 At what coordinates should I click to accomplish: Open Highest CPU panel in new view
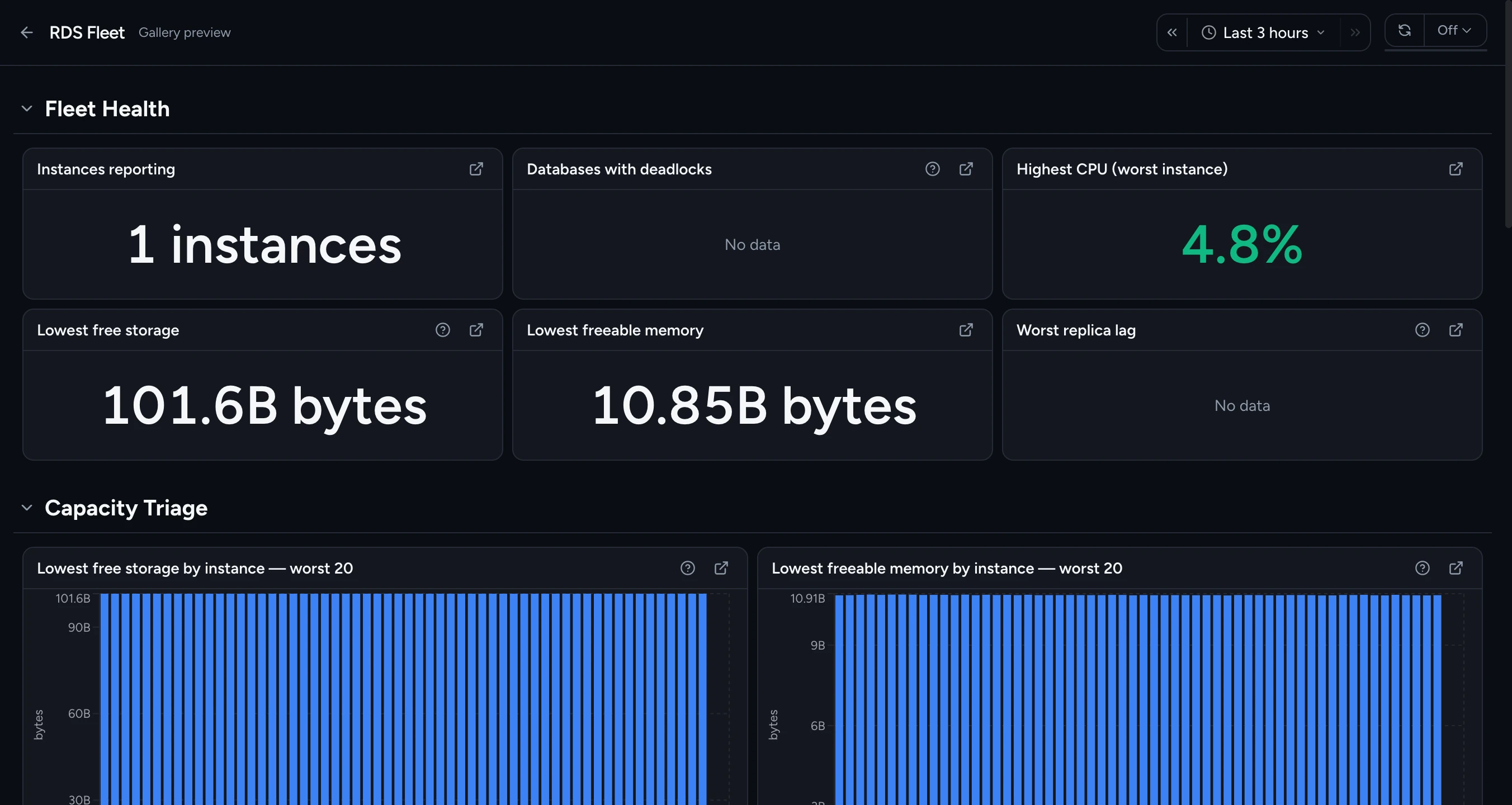click(x=1456, y=169)
